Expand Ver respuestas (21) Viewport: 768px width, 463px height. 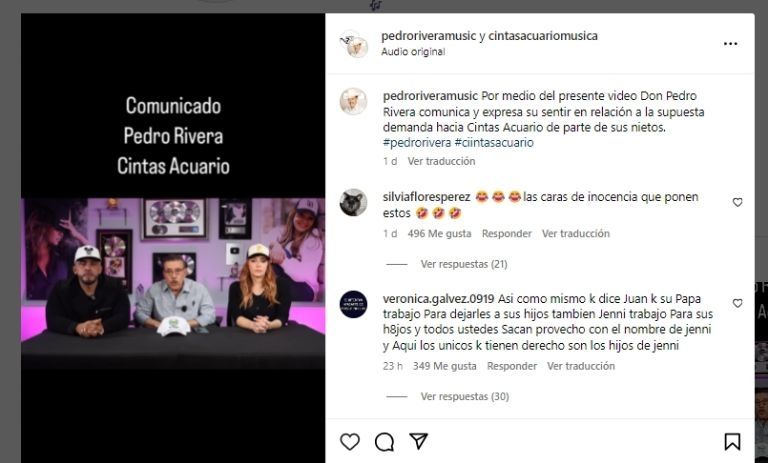pos(464,264)
